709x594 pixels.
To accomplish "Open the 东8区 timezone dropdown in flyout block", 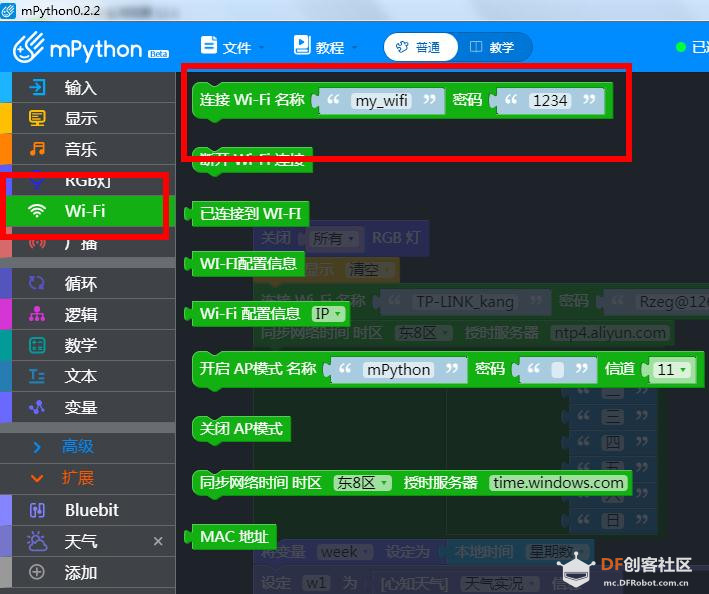I will (362, 483).
